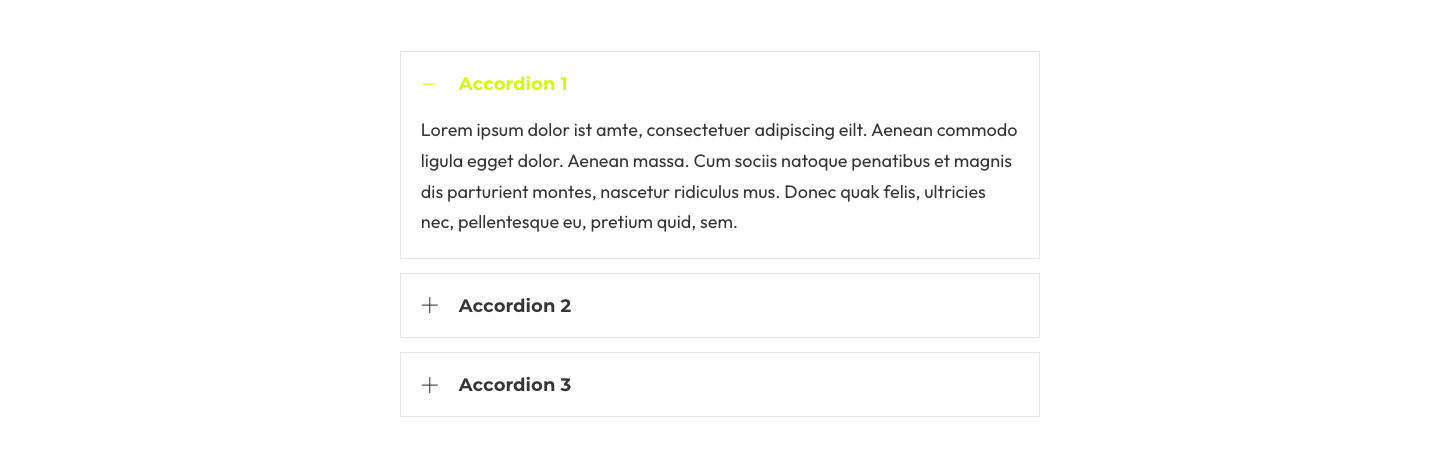Click empty header space right of Accordion 1 title

point(800,84)
